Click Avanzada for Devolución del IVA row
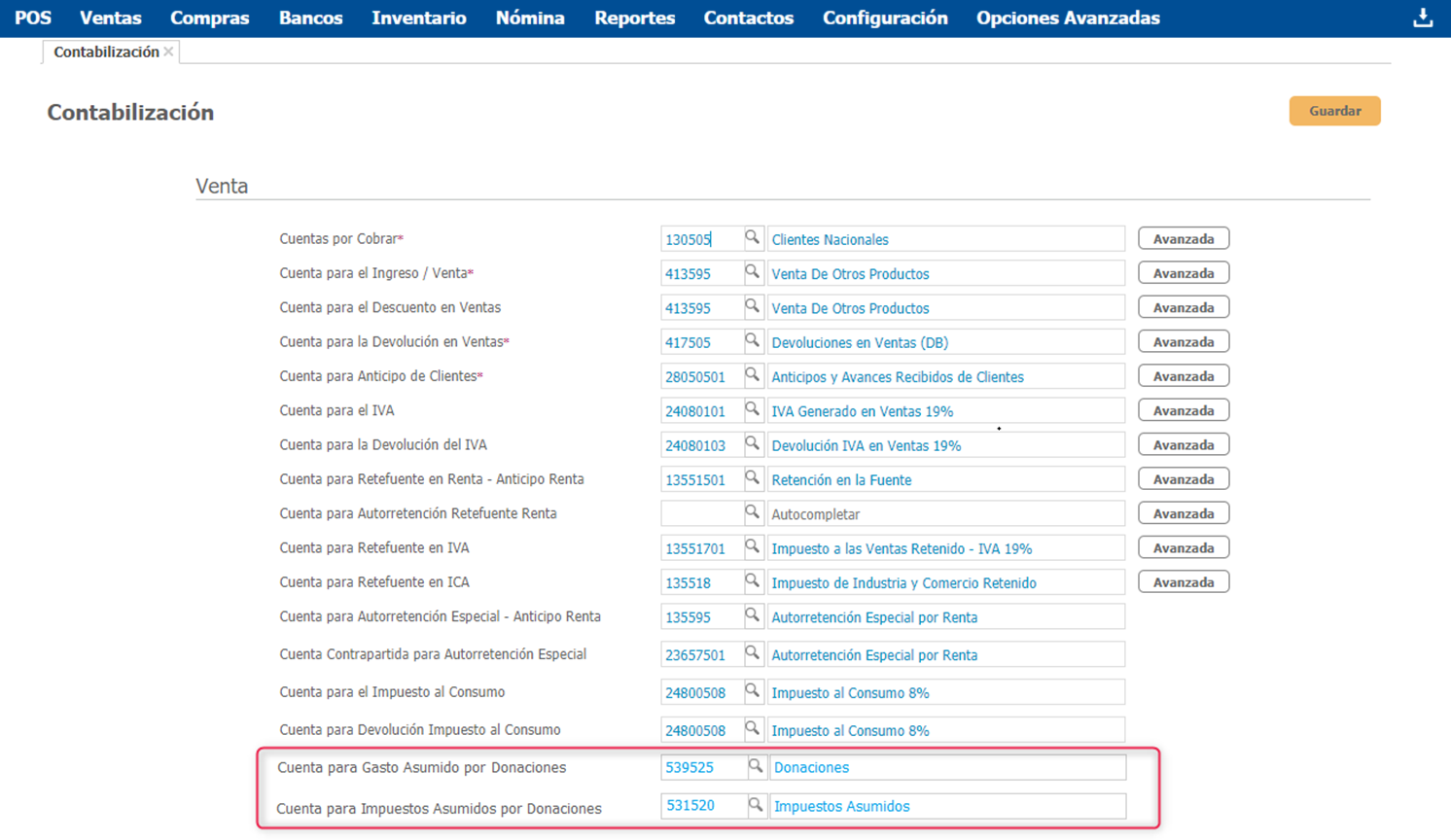Viewport: 1451px width, 840px height. tap(1183, 445)
